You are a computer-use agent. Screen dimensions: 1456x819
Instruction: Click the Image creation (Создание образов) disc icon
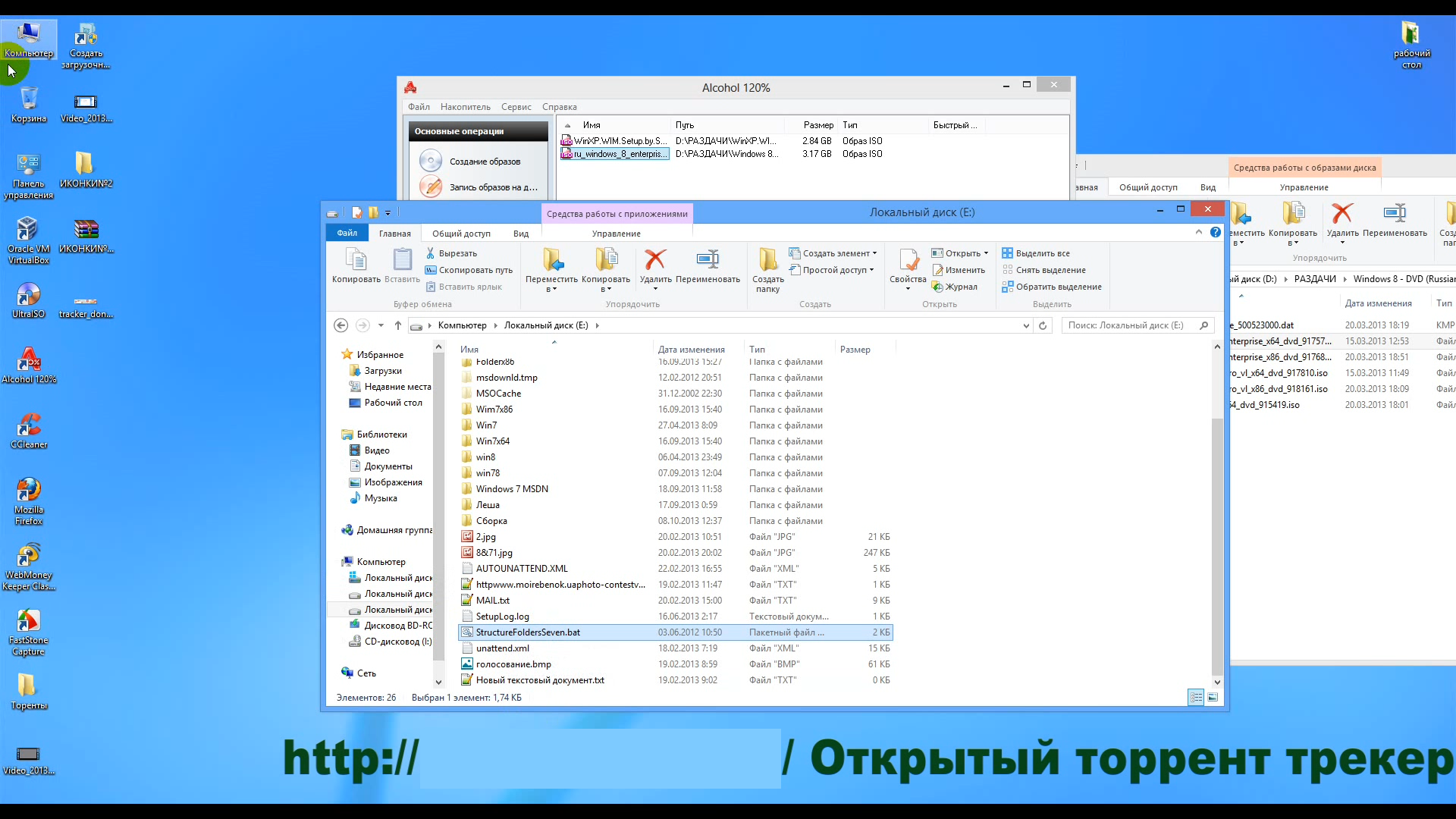coord(431,161)
